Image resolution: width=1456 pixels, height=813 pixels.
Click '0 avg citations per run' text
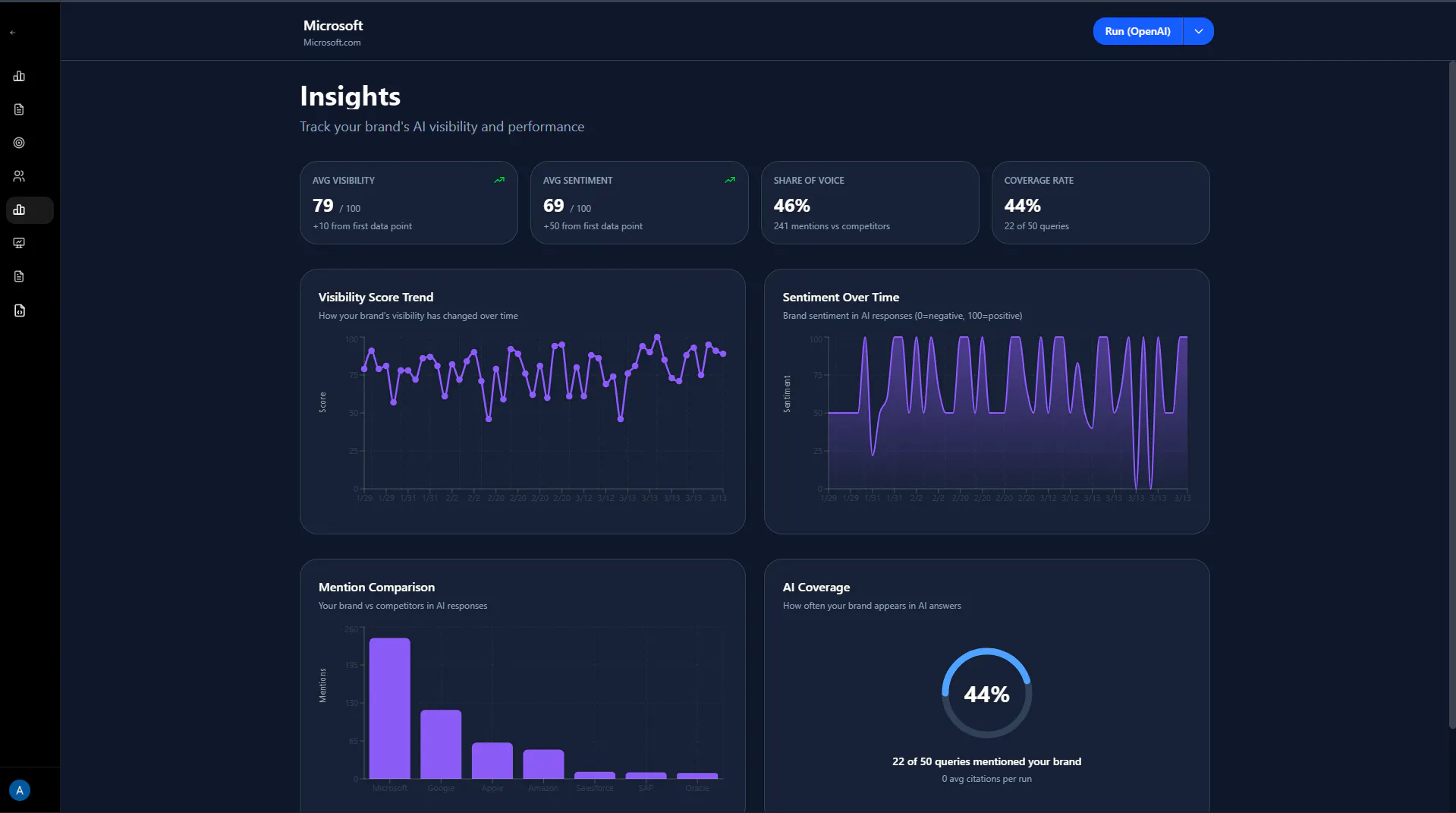[x=986, y=779]
